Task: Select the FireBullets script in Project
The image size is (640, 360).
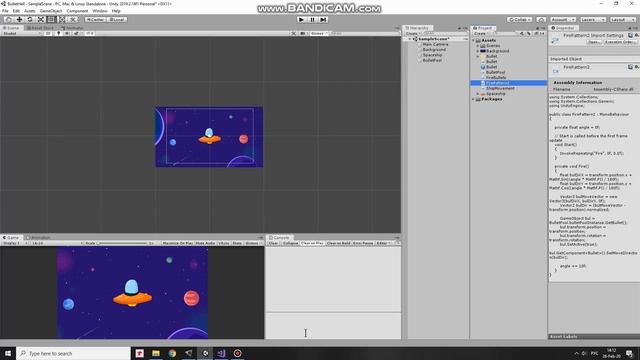Action: tap(496, 77)
